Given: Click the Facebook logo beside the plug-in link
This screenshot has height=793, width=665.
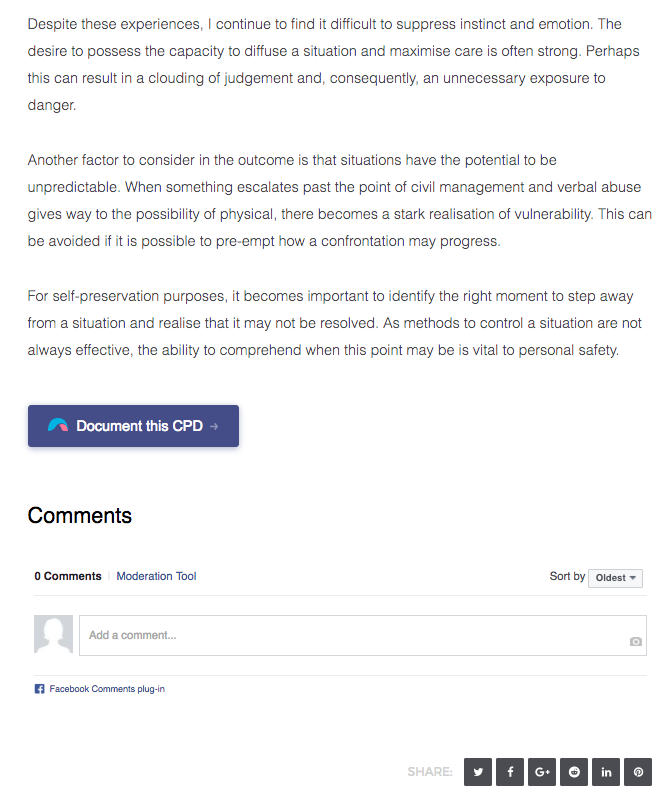Looking at the screenshot, I should pos(39,689).
